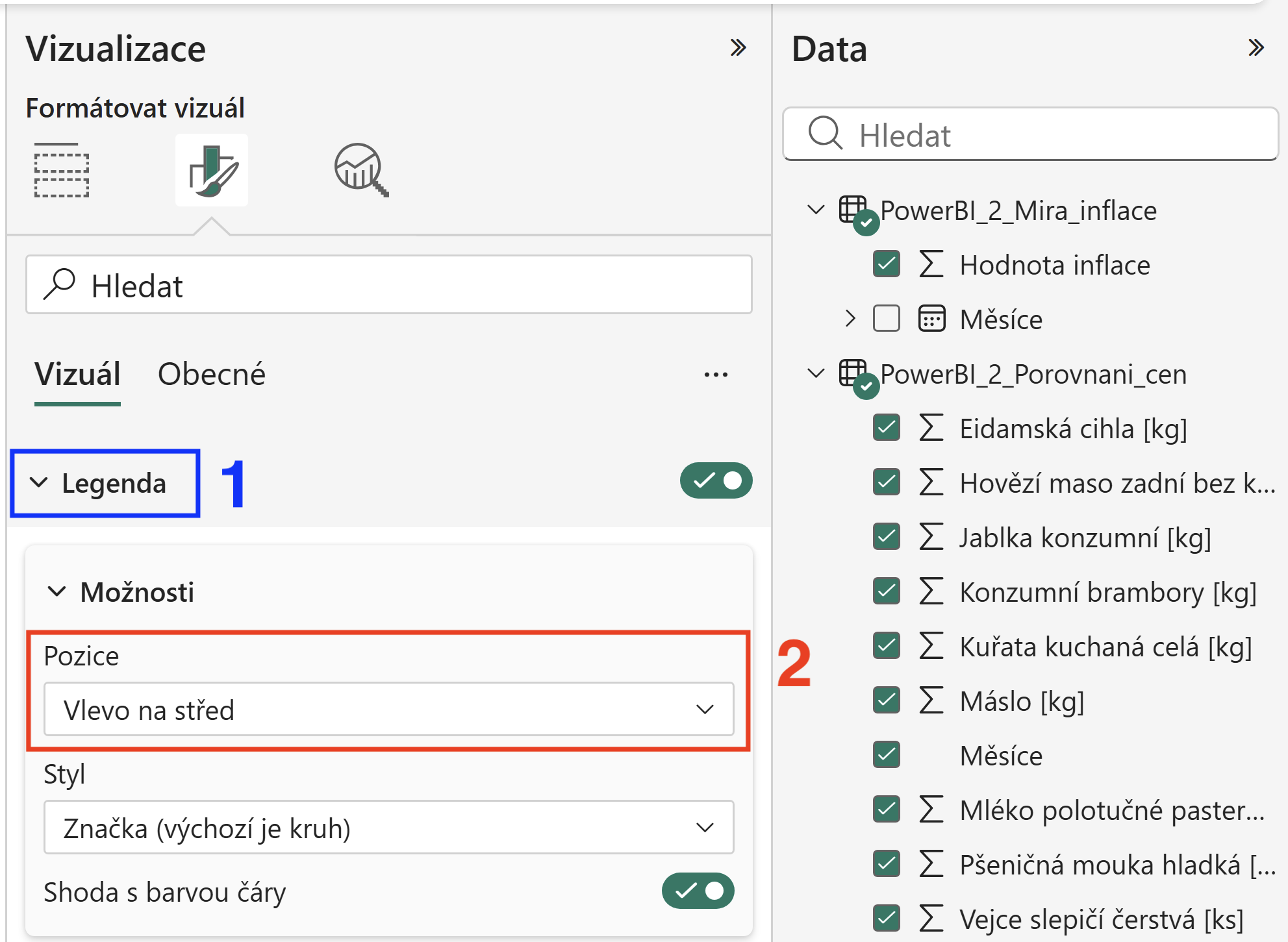The width and height of the screenshot is (1288, 942).
Task: Open the Analytics magnifier icon
Action: pos(361,170)
